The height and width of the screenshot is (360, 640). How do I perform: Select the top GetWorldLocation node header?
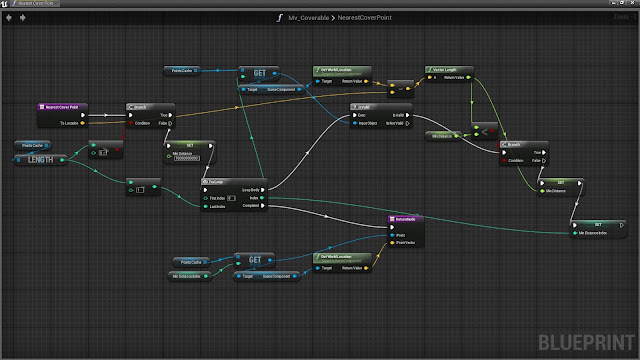[342, 70]
